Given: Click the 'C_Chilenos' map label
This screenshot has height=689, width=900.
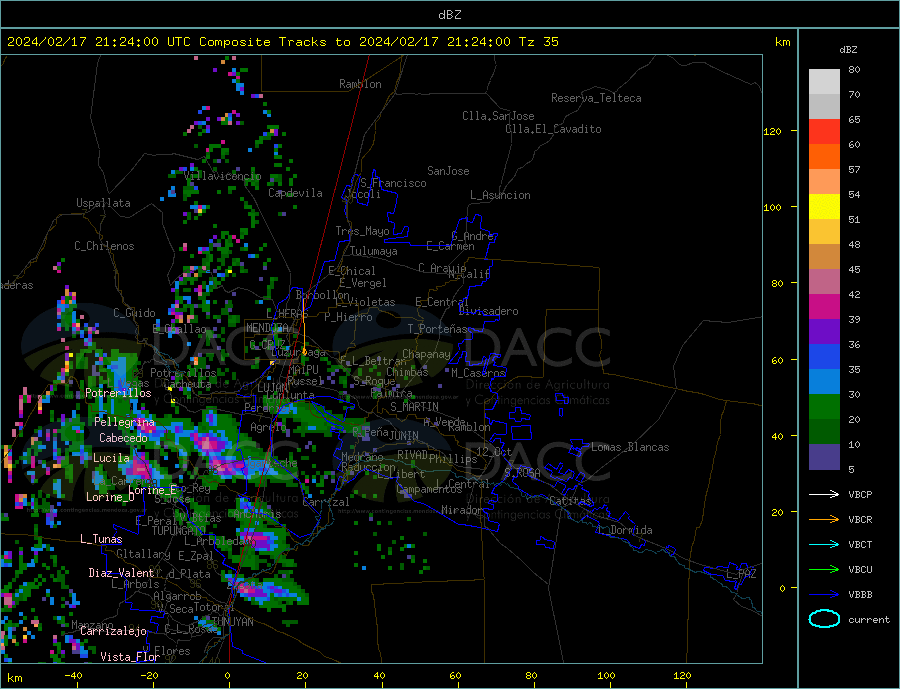Looking at the screenshot, I should click(x=104, y=246).
